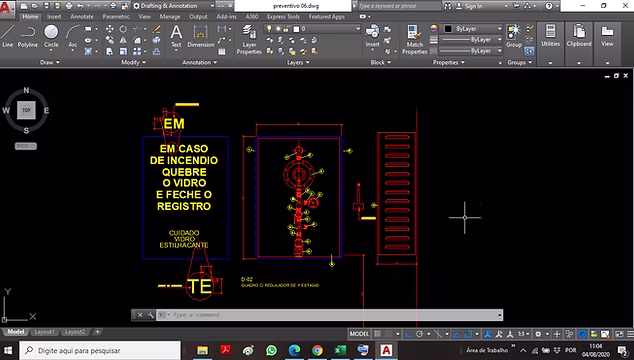Open Layer Properties manager
634x360 pixels.
(x=249, y=39)
